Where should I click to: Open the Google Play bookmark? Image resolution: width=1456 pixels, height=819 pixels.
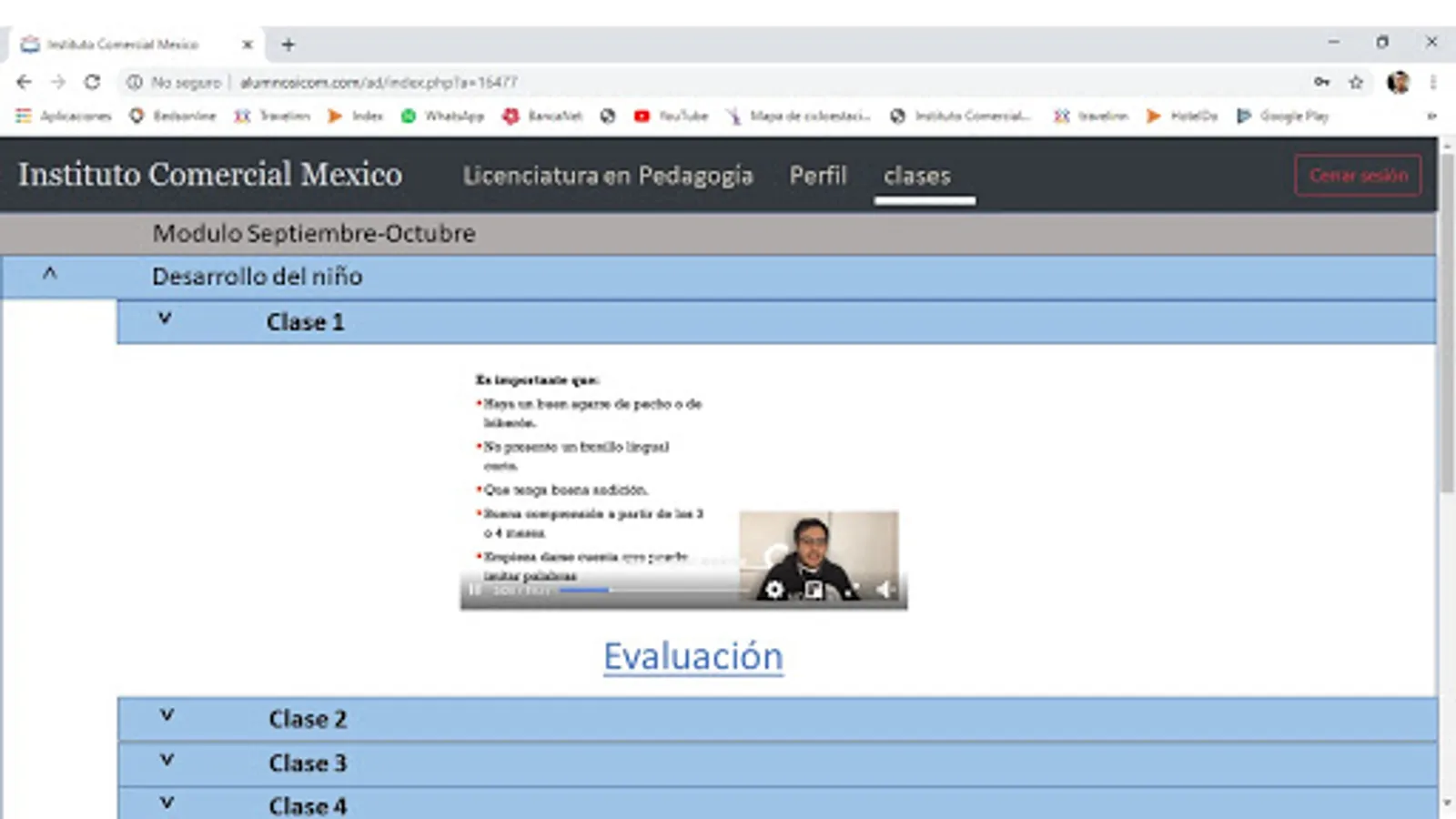[x=1283, y=116]
